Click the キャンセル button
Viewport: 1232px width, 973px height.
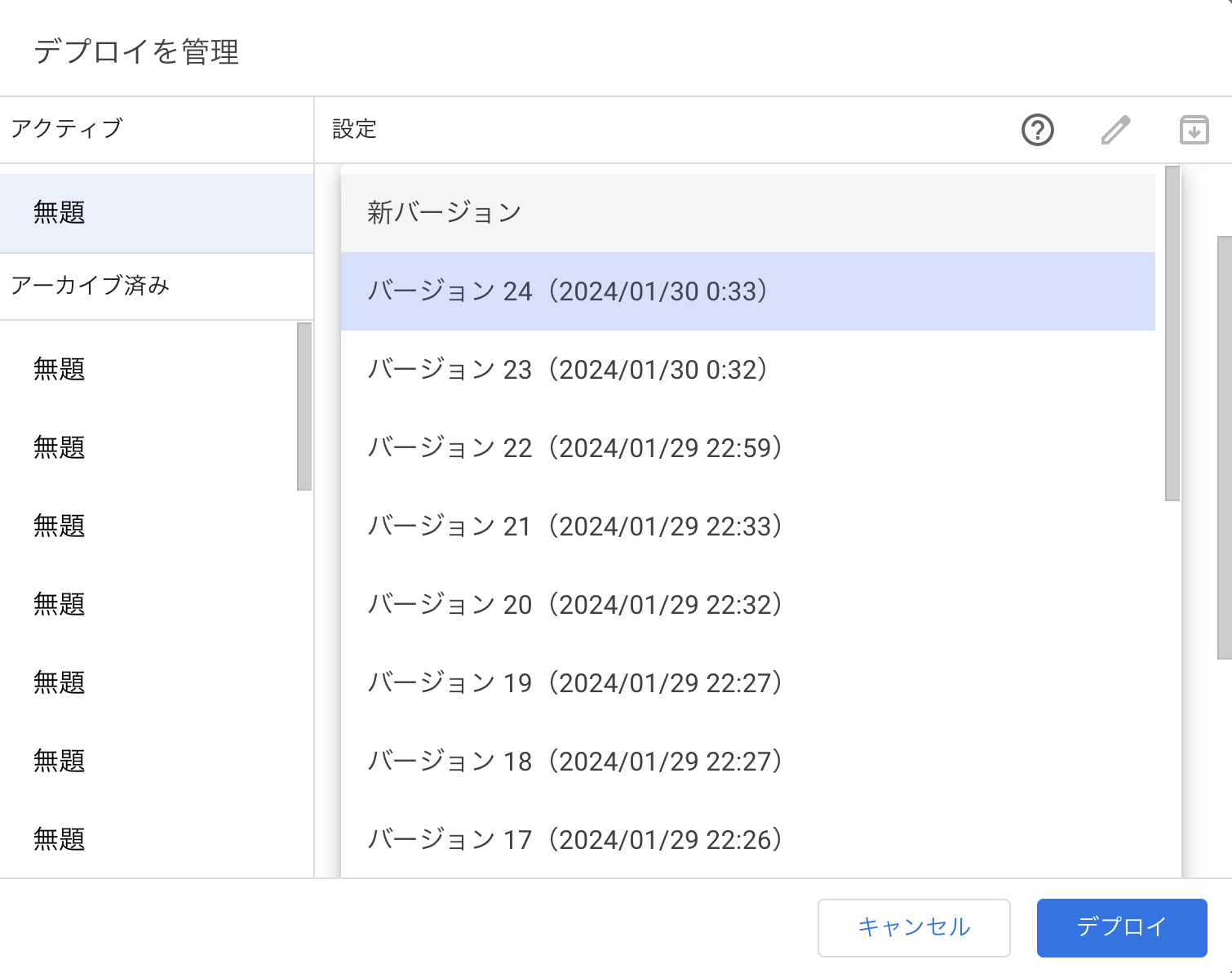(914, 928)
